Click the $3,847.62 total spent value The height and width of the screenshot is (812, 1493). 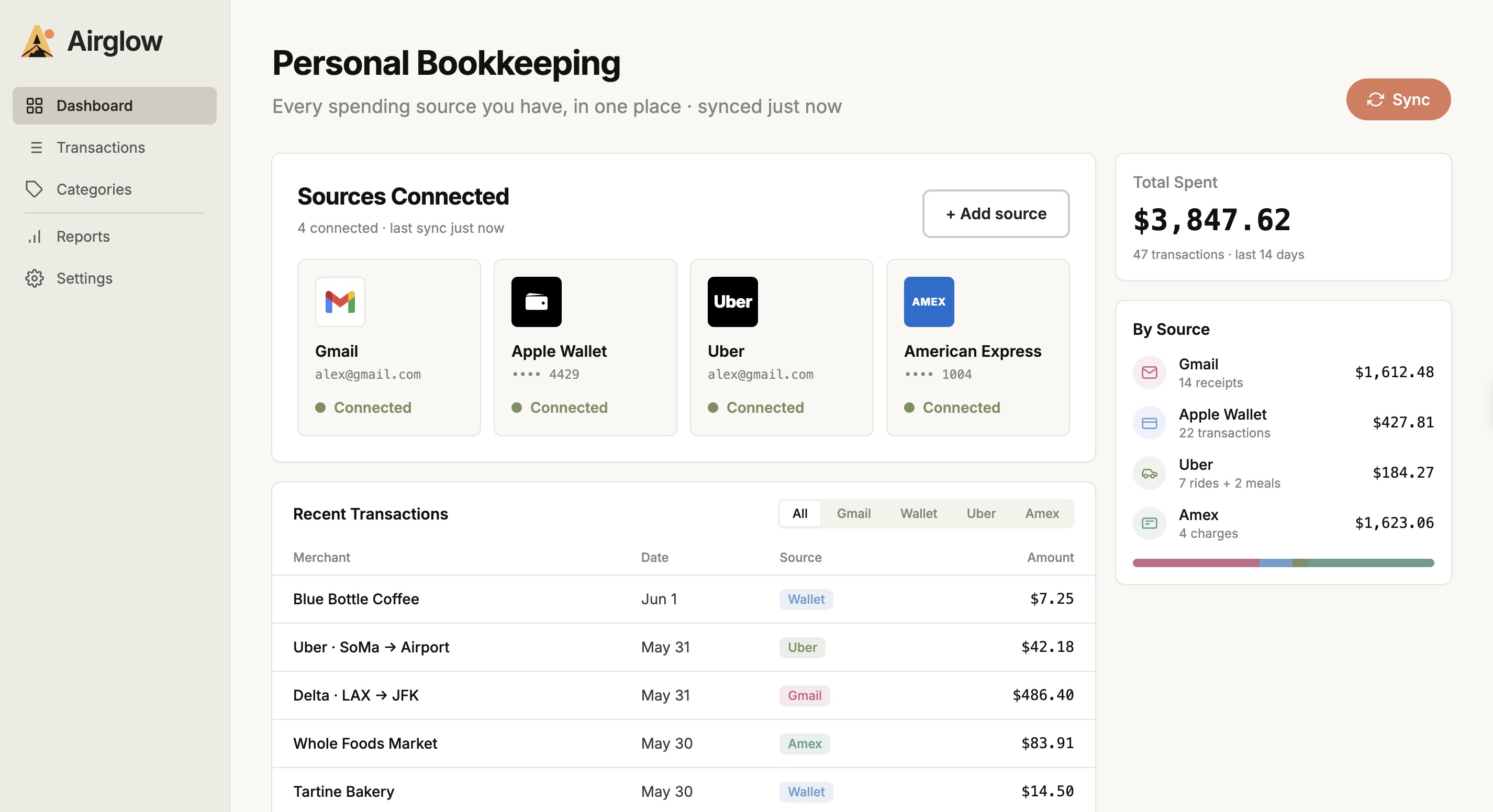pos(1212,220)
